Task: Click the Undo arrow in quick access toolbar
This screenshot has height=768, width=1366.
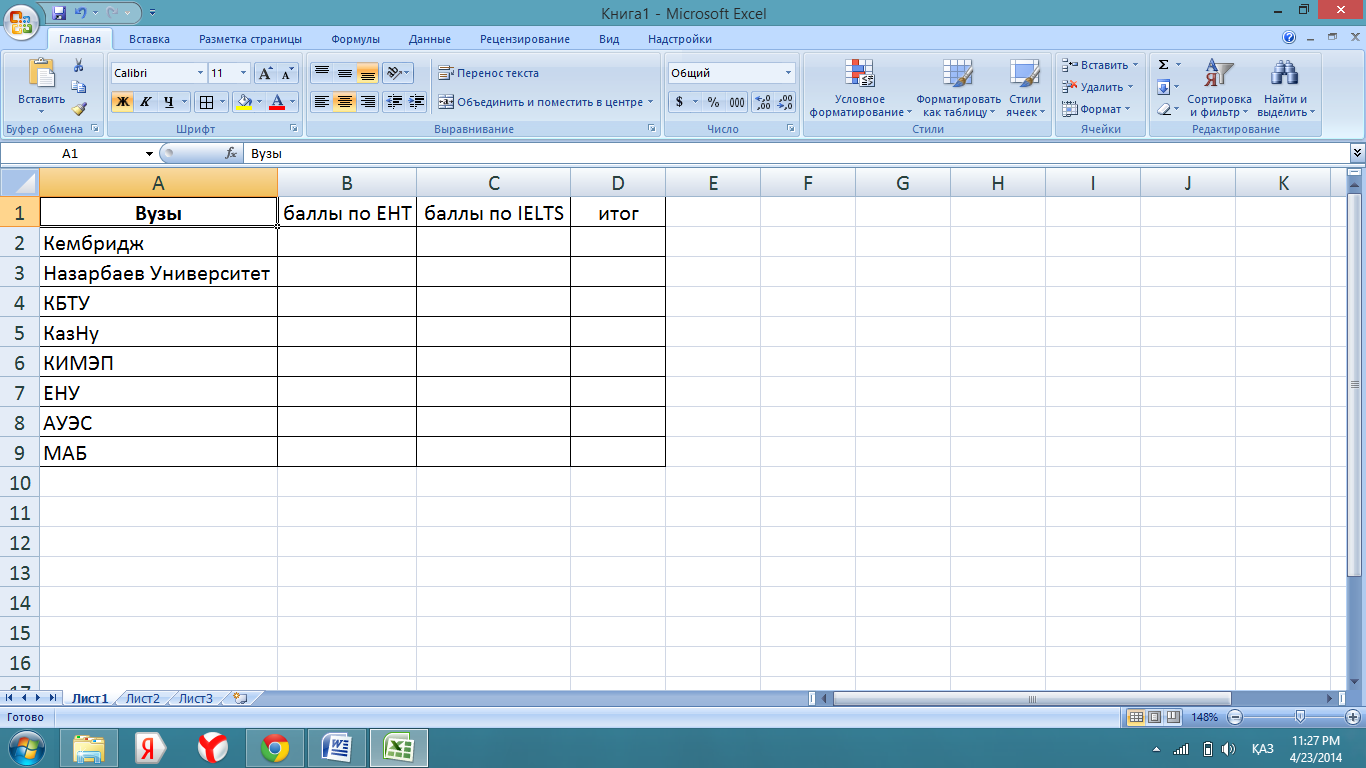Action: coord(83,13)
